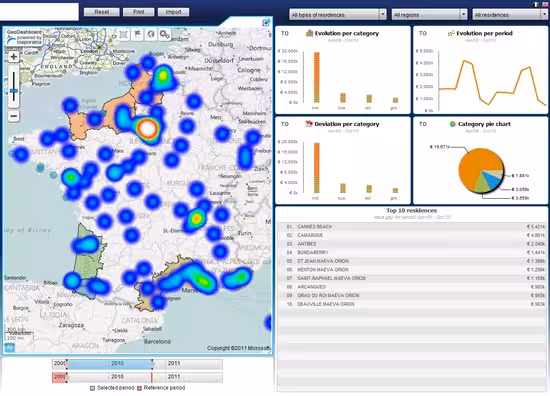The width and height of the screenshot is (550, 396).
Task: Click the Top 10 residences heading
Action: click(411, 210)
